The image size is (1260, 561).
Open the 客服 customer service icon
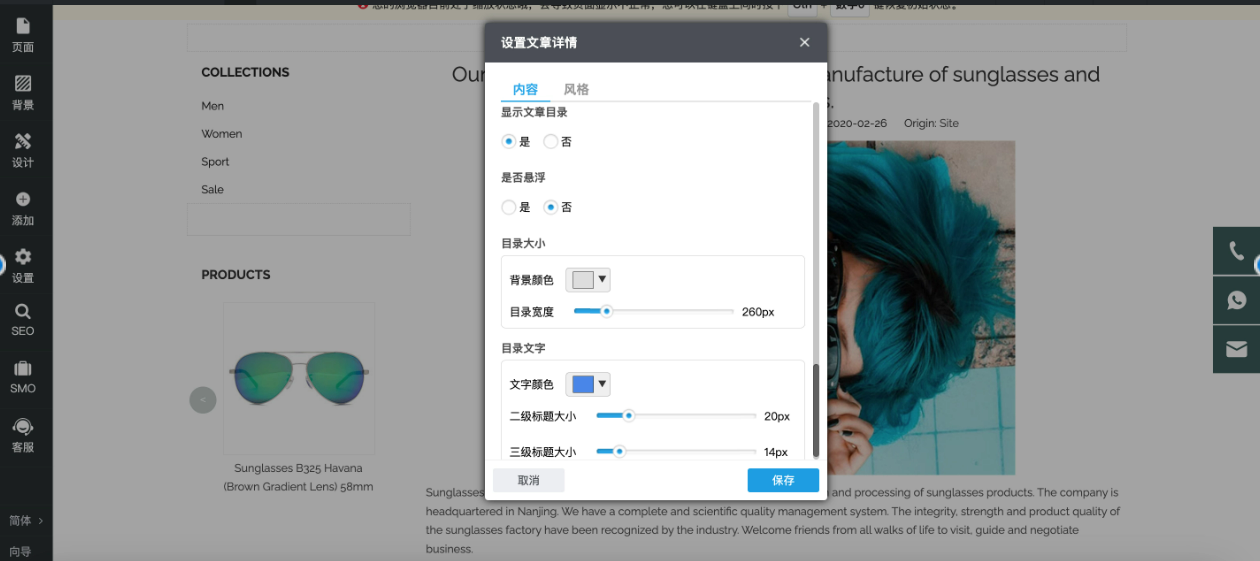click(x=22, y=435)
